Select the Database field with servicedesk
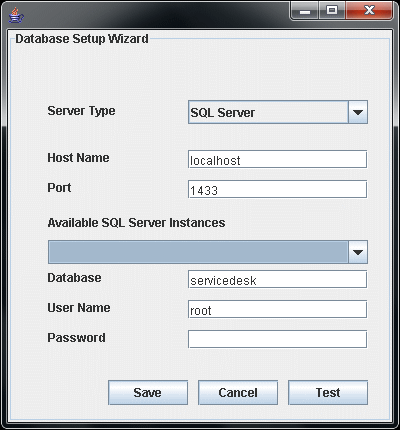This screenshot has width=400, height=430. coord(278,279)
